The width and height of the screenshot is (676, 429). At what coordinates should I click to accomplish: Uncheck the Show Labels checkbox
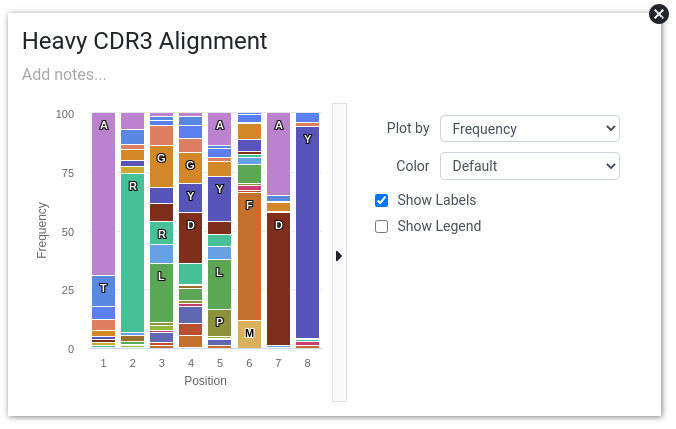coord(382,200)
